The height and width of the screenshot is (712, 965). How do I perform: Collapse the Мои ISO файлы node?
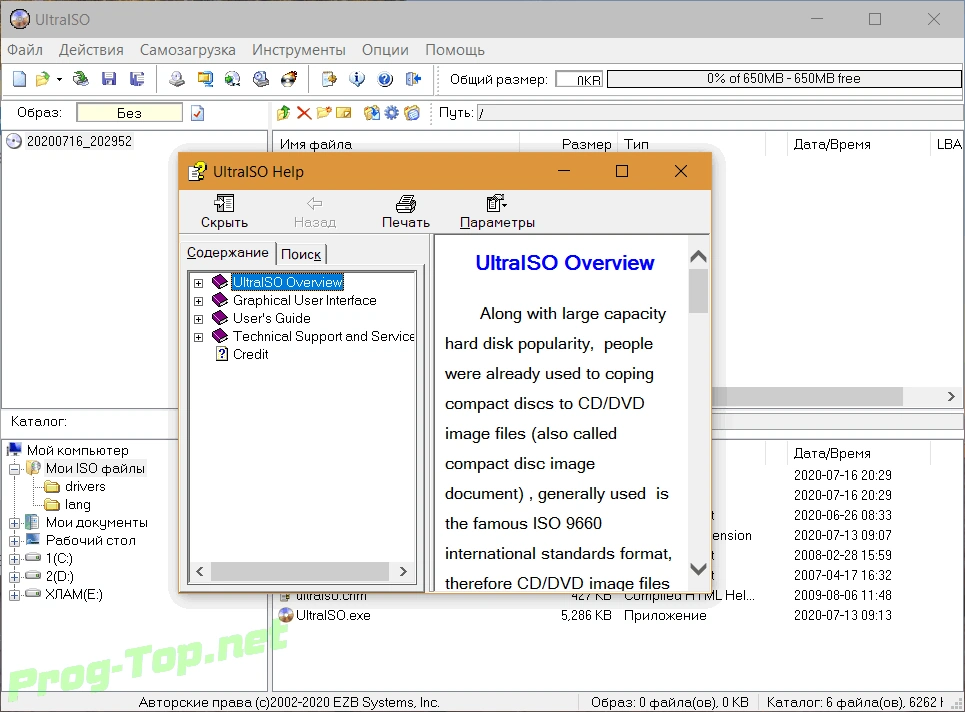click(x=15, y=469)
